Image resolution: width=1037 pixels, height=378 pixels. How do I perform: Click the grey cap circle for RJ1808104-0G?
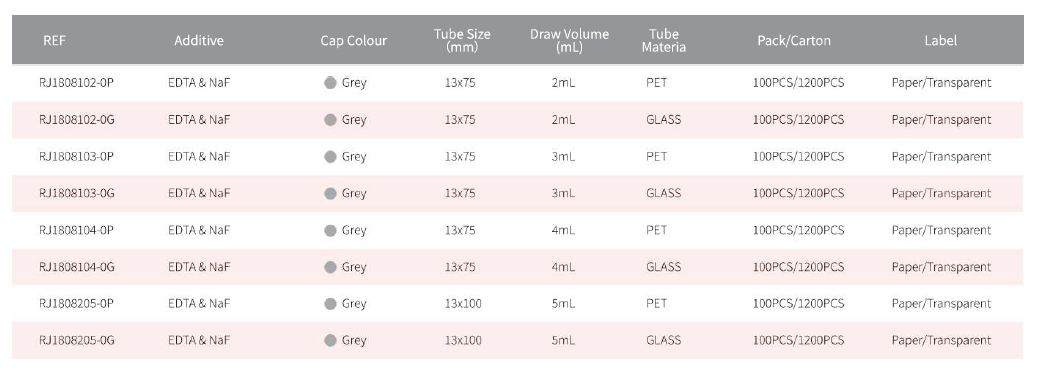pyautogui.click(x=330, y=267)
